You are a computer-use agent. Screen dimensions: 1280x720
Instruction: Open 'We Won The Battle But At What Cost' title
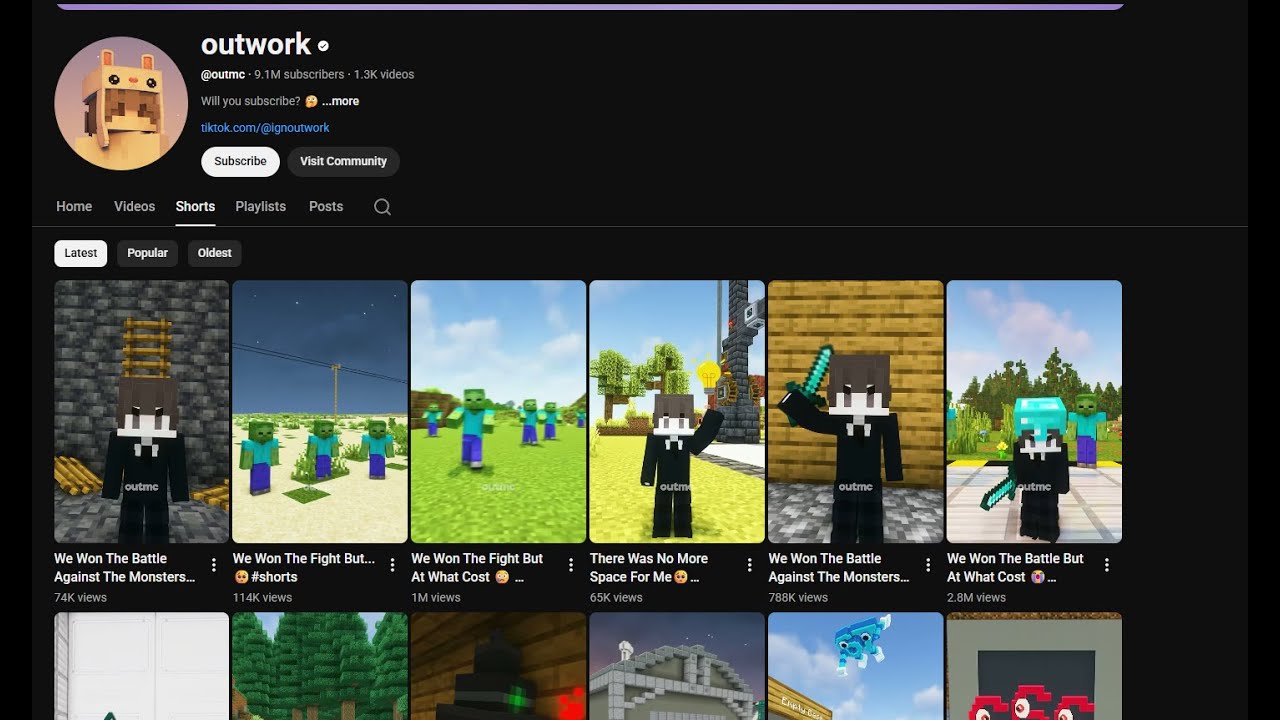point(1015,567)
